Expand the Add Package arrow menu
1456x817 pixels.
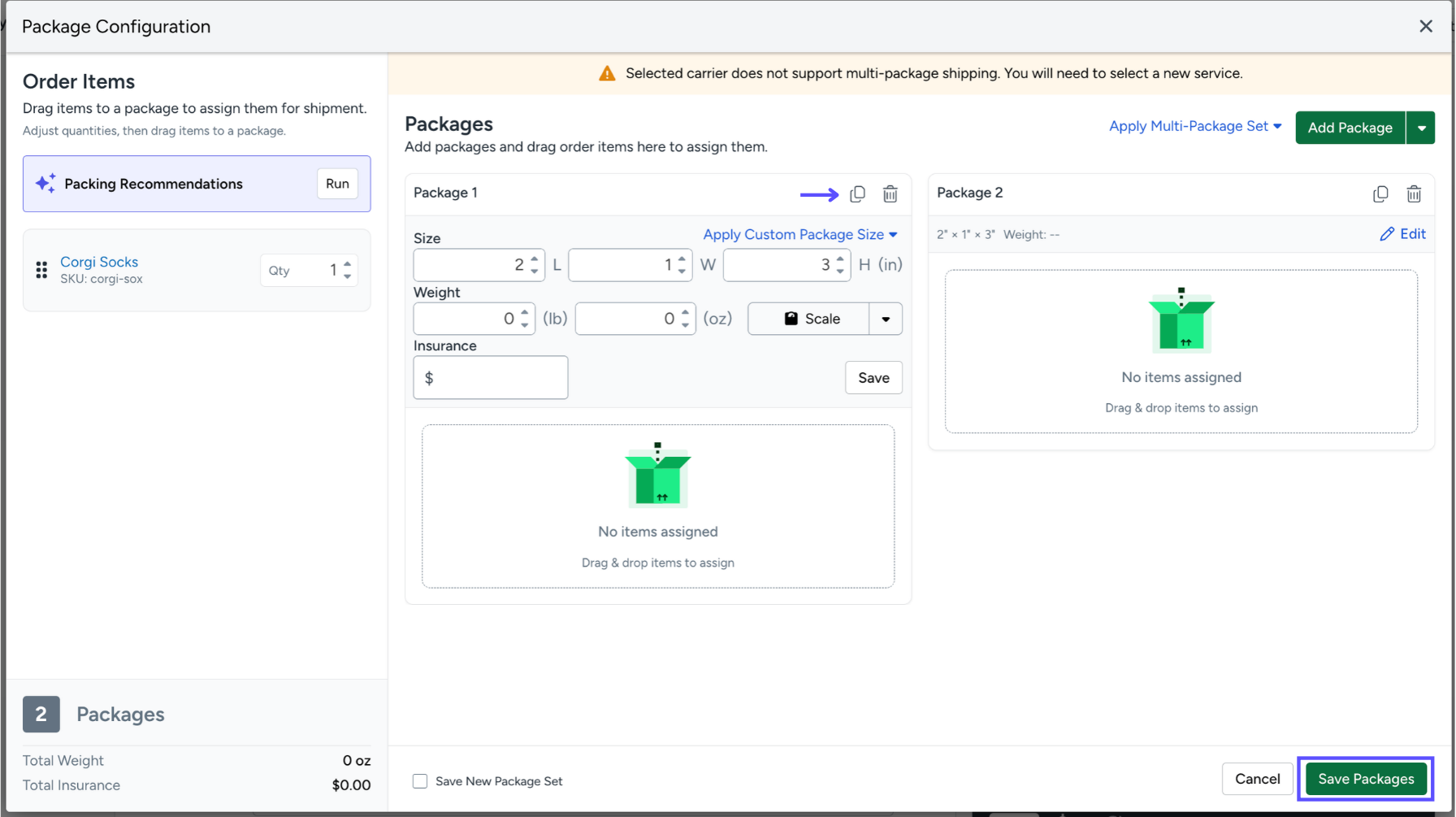point(1421,128)
